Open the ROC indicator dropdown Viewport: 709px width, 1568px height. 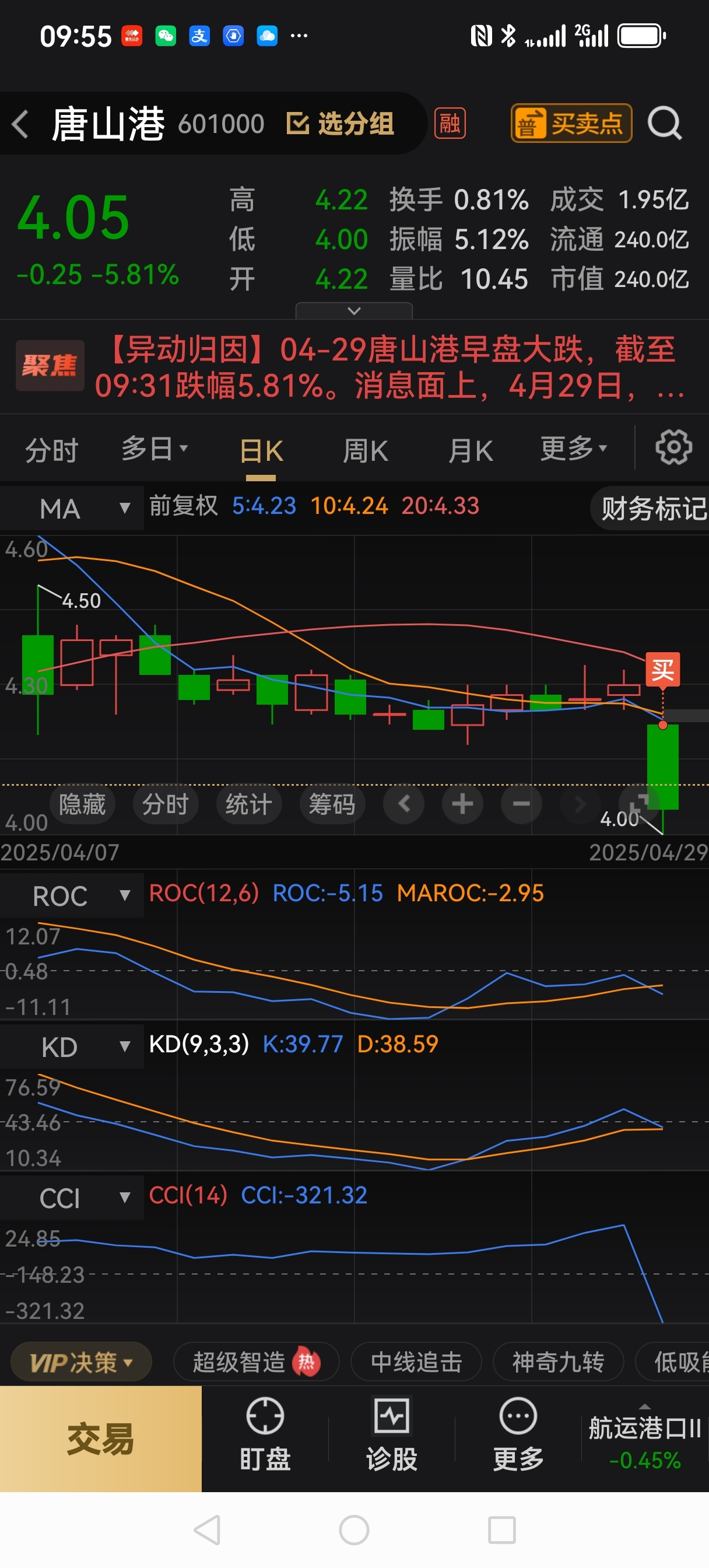coord(72,895)
